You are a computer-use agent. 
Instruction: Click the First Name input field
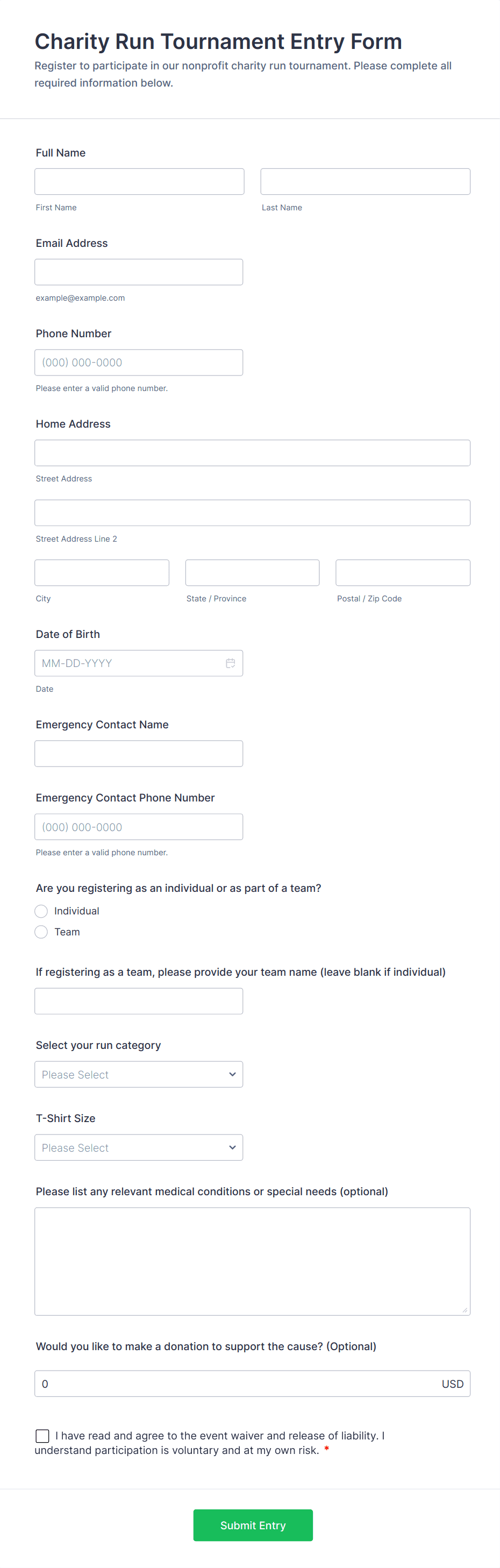(x=139, y=181)
